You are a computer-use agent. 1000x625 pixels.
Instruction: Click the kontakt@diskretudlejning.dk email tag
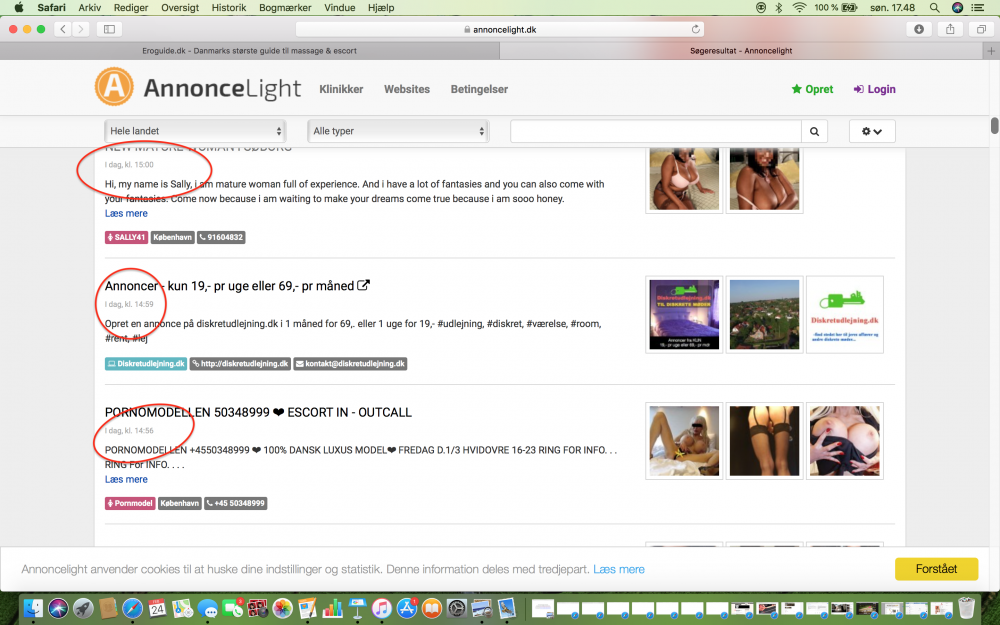[x=350, y=364]
